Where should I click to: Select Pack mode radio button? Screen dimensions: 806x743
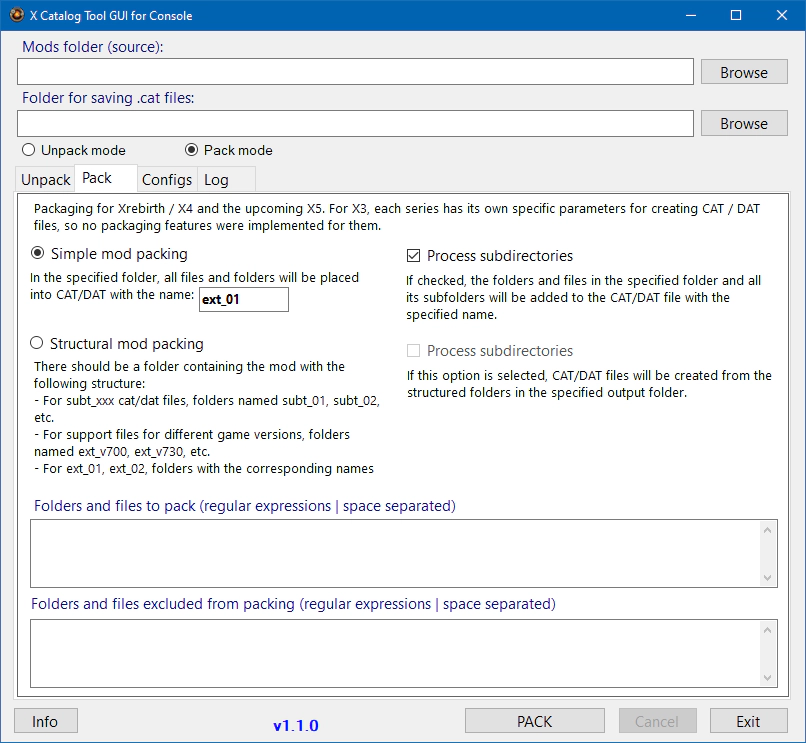[192, 150]
